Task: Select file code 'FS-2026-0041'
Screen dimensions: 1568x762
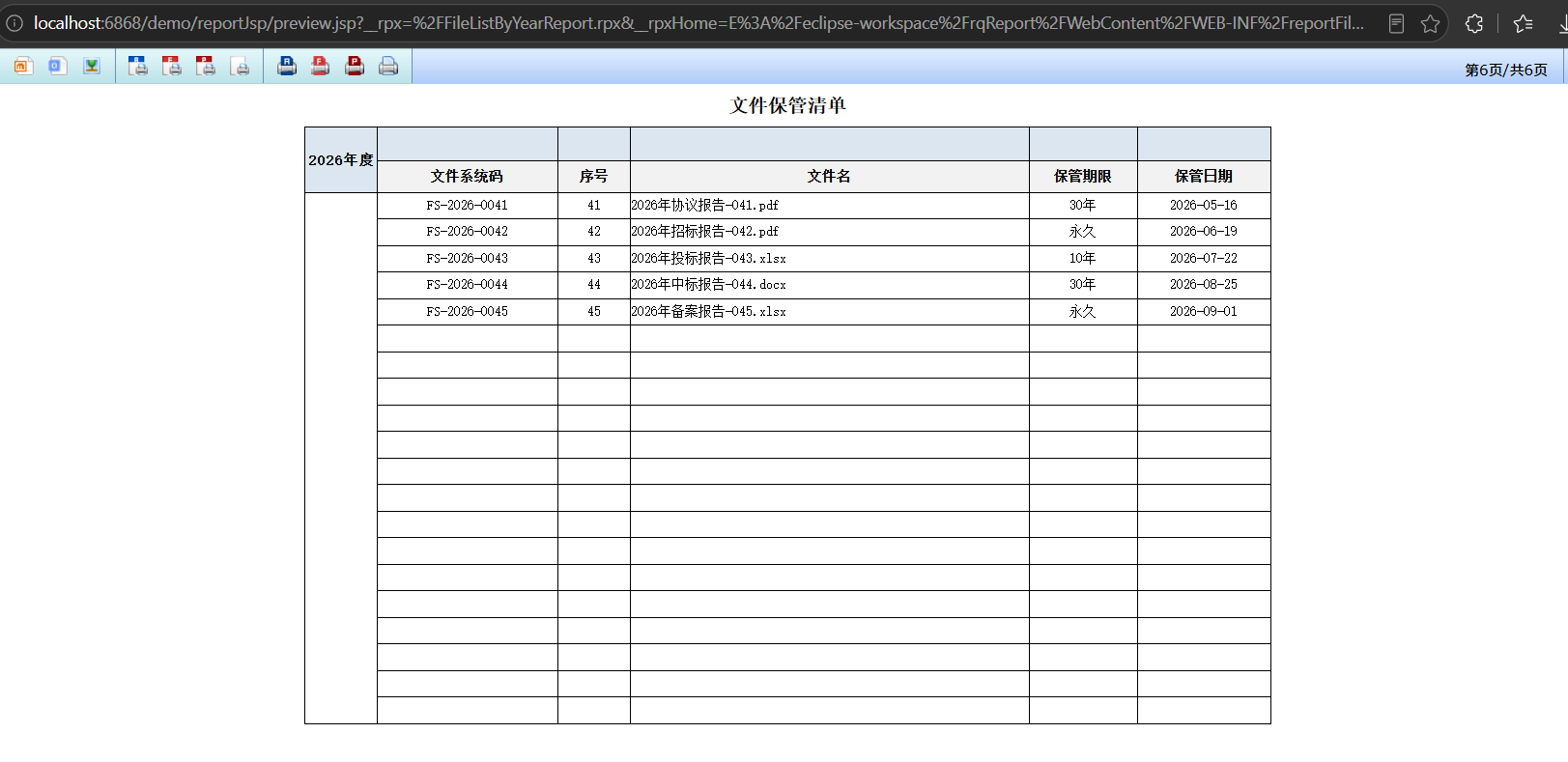Action: coord(468,206)
